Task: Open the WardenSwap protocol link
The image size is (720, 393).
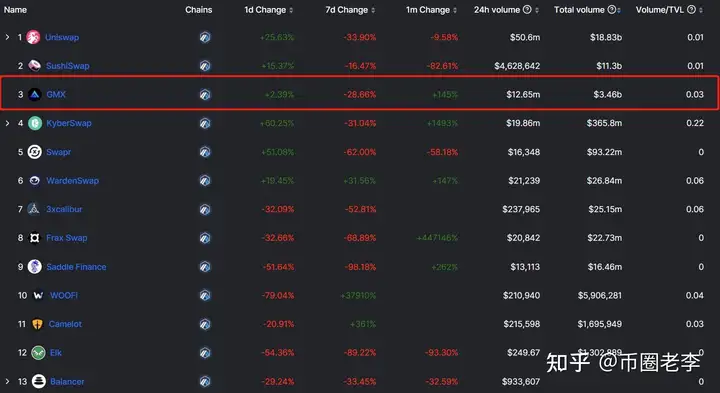Action: click(73, 180)
